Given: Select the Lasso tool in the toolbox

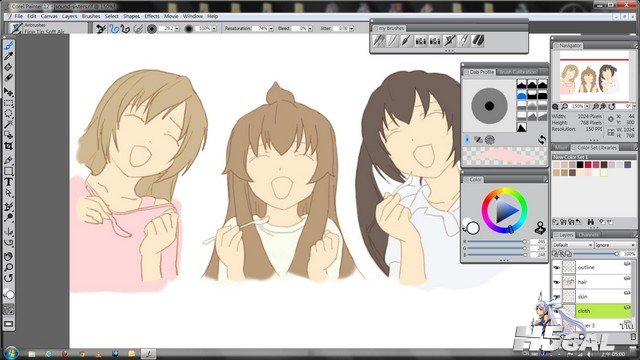Looking at the screenshot, I should click(x=9, y=113).
